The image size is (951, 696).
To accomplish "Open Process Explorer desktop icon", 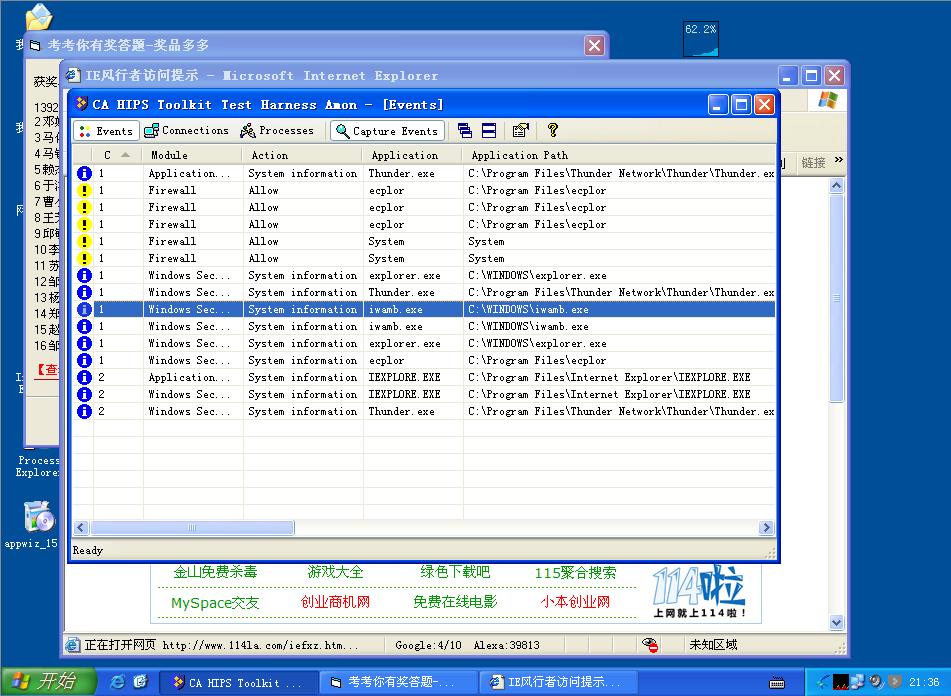I will [38, 466].
